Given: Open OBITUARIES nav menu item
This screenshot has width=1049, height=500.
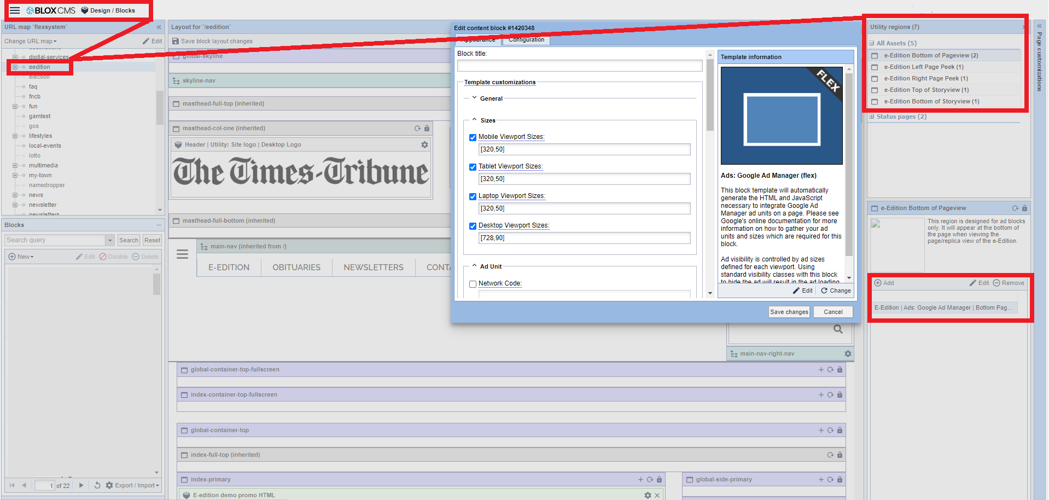Looking at the screenshot, I should tap(296, 267).
